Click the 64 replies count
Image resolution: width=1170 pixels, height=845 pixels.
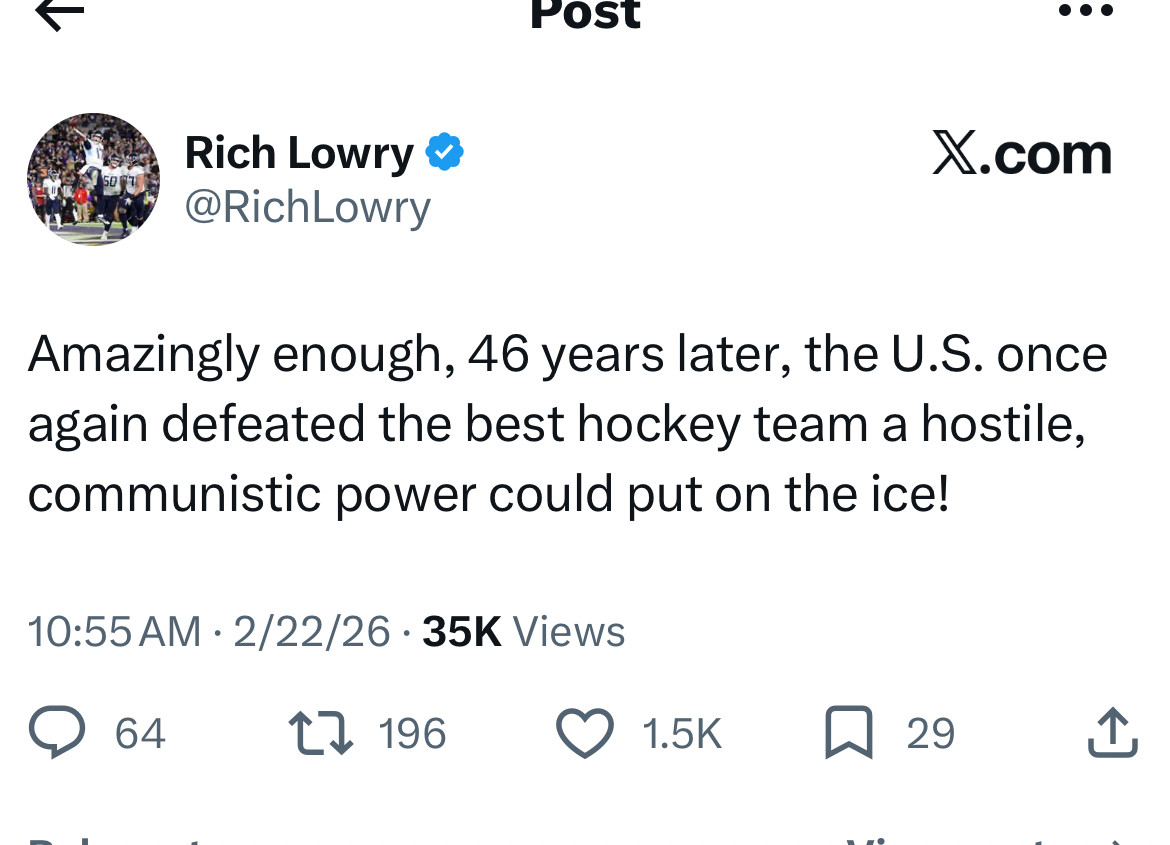pyautogui.click(x=140, y=734)
